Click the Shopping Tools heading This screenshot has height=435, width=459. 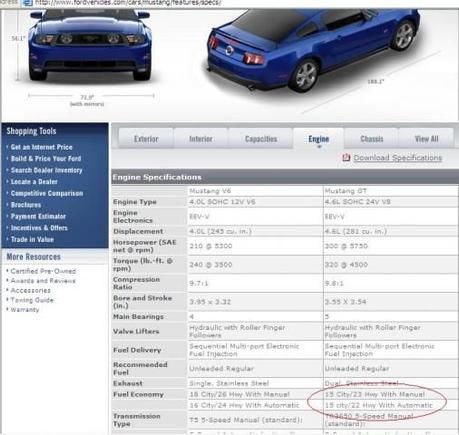(x=31, y=131)
